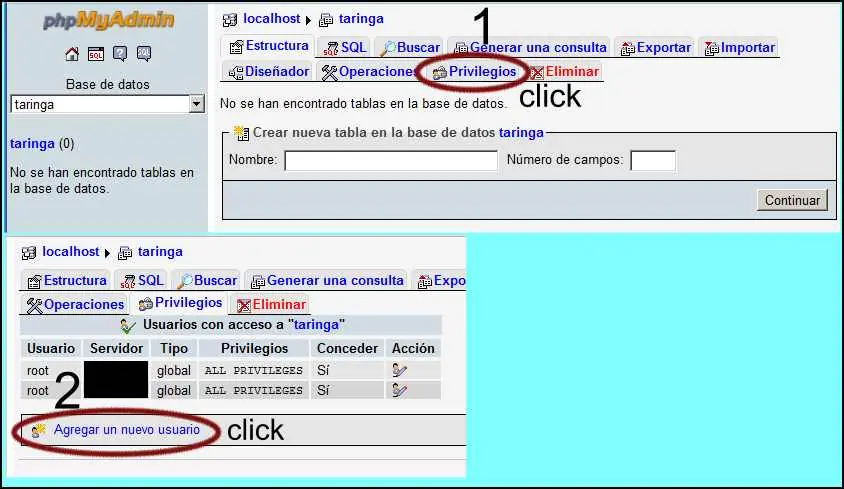Open Generar una consulta tab in top panel
Image resolution: width=844 pixels, height=489 pixels.
point(530,47)
